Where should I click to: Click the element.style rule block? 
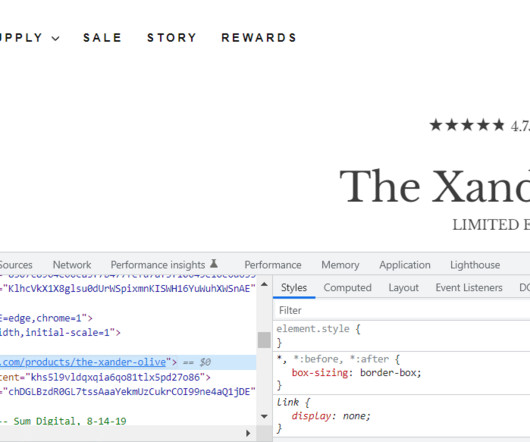coord(402,336)
